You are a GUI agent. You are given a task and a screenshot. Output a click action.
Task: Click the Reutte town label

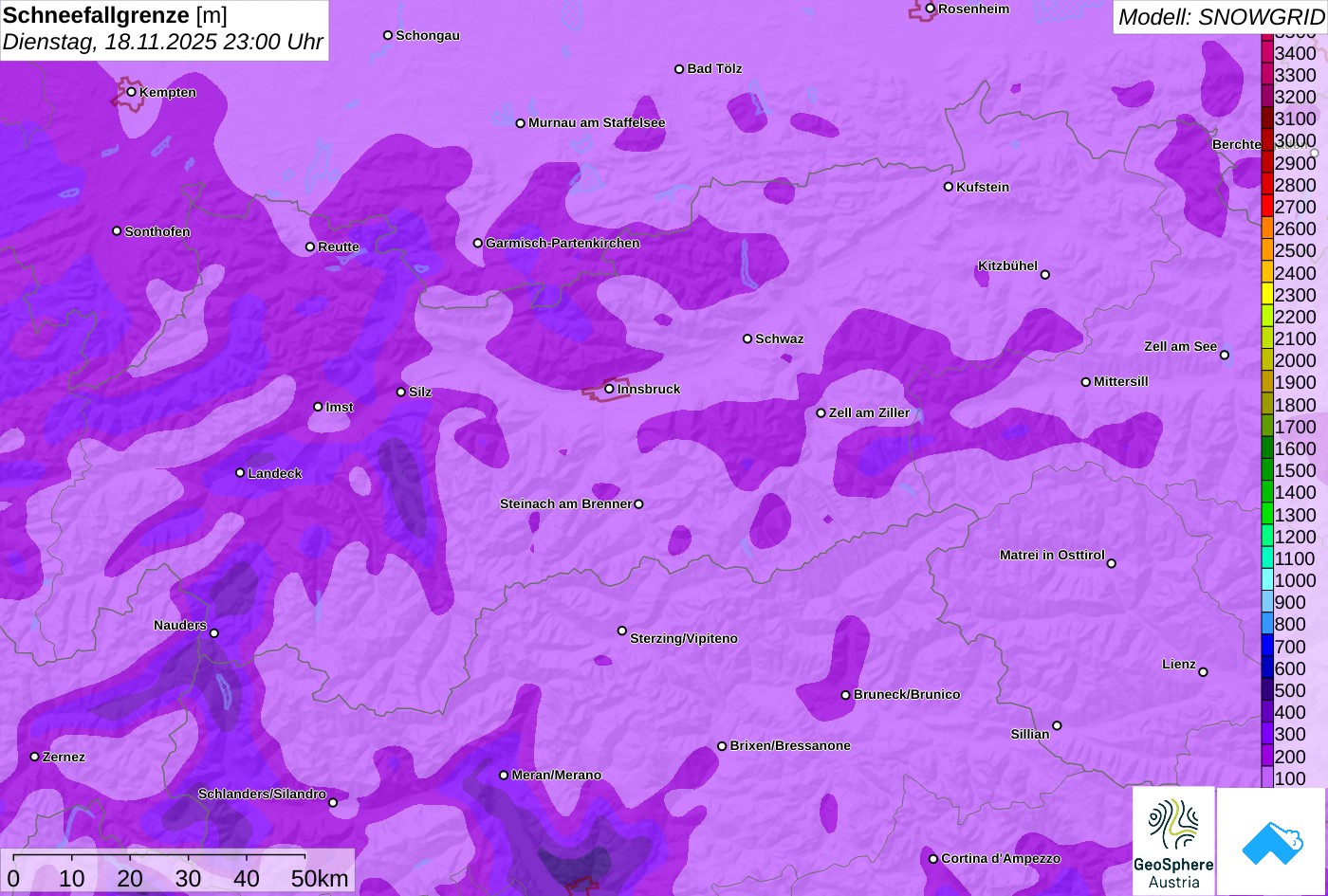pos(339,247)
